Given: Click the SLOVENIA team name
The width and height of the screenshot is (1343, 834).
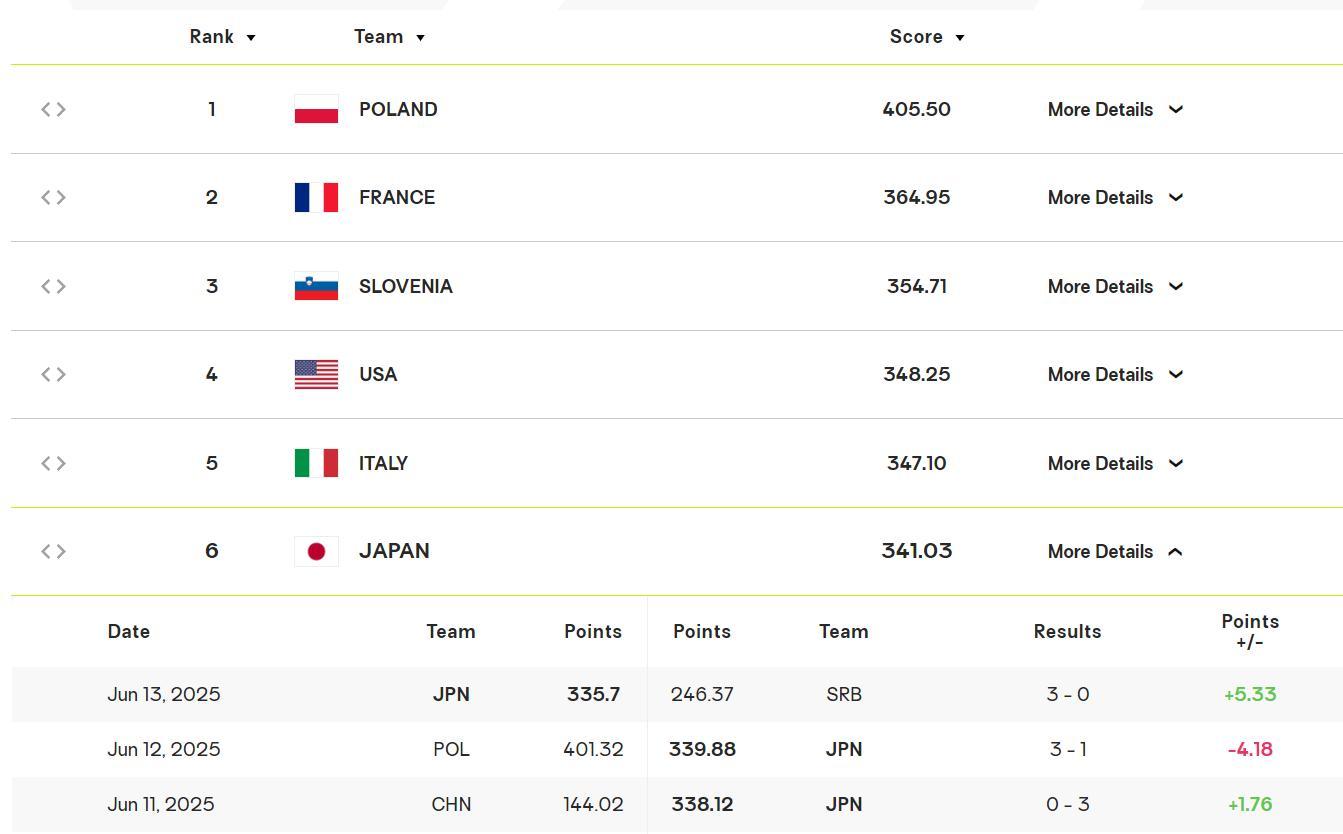Looking at the screenshot, I should point(405,286).
